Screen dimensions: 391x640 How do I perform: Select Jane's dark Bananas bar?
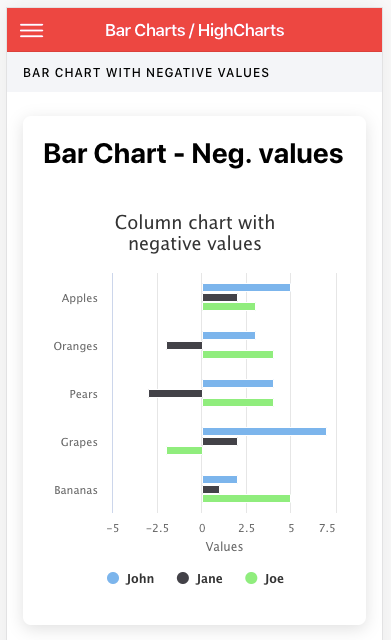pos(211,489)
